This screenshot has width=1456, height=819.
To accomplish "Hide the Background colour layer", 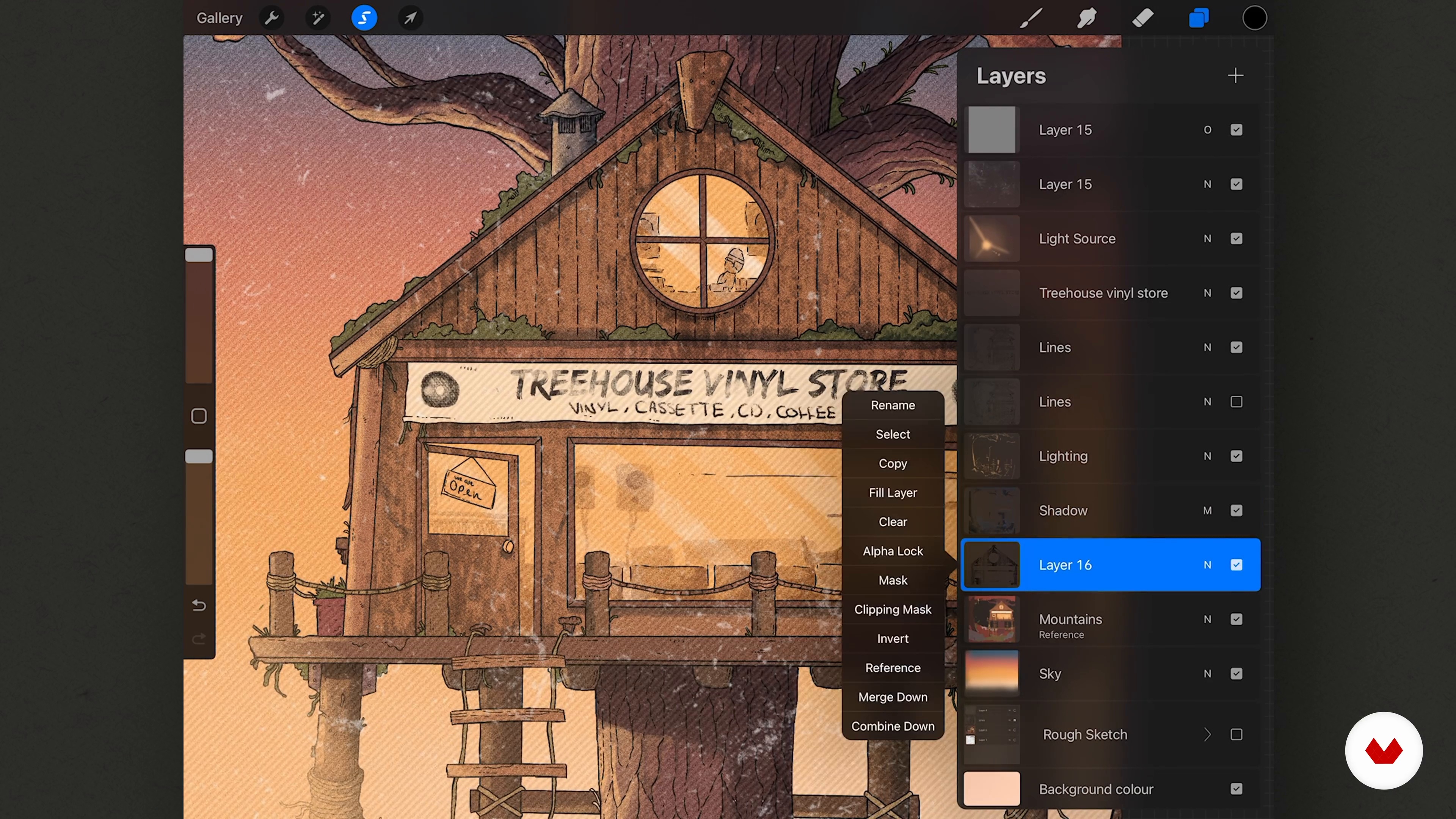I will 1236,789.
